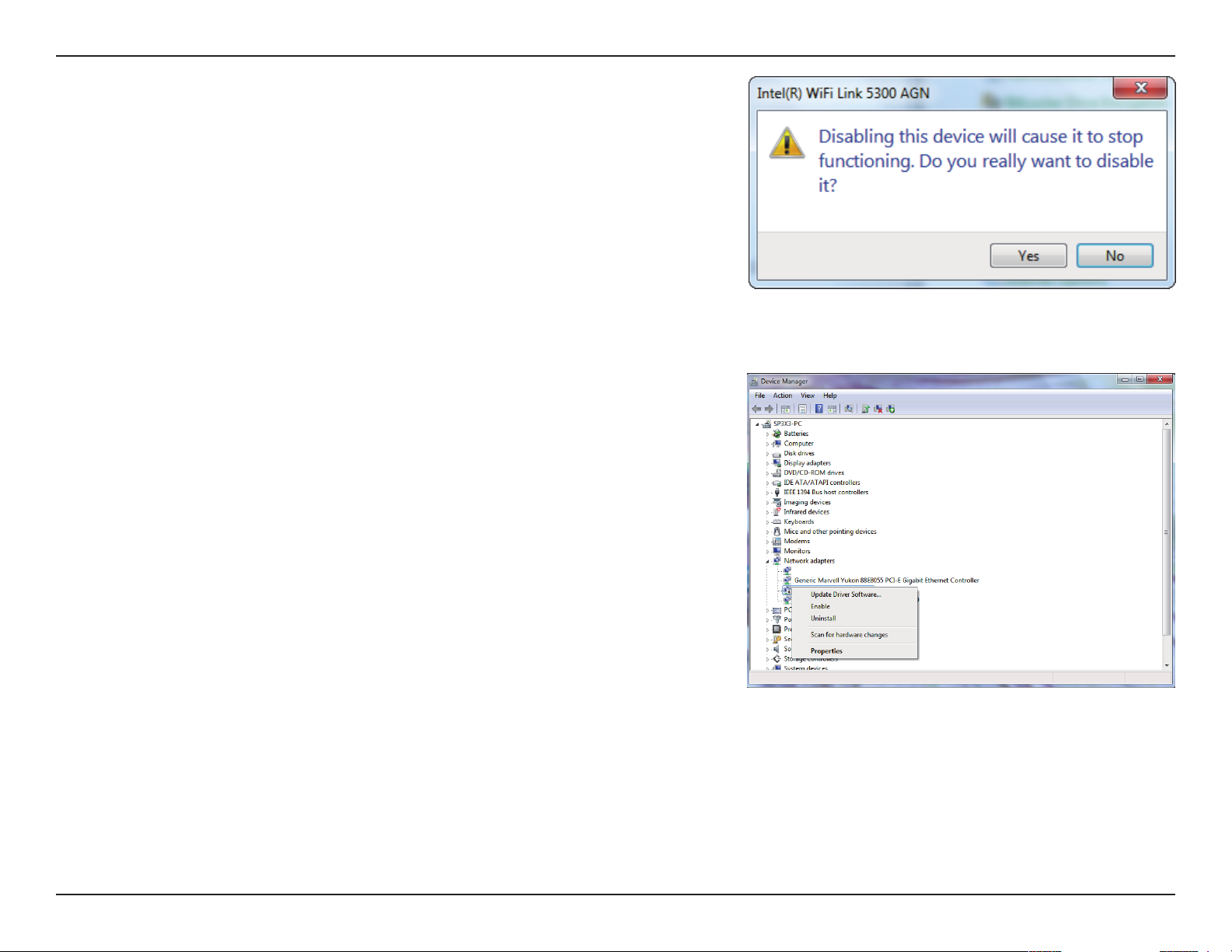Maximize the Device Manager window

pyautogui.click(x=1139, y=379)
